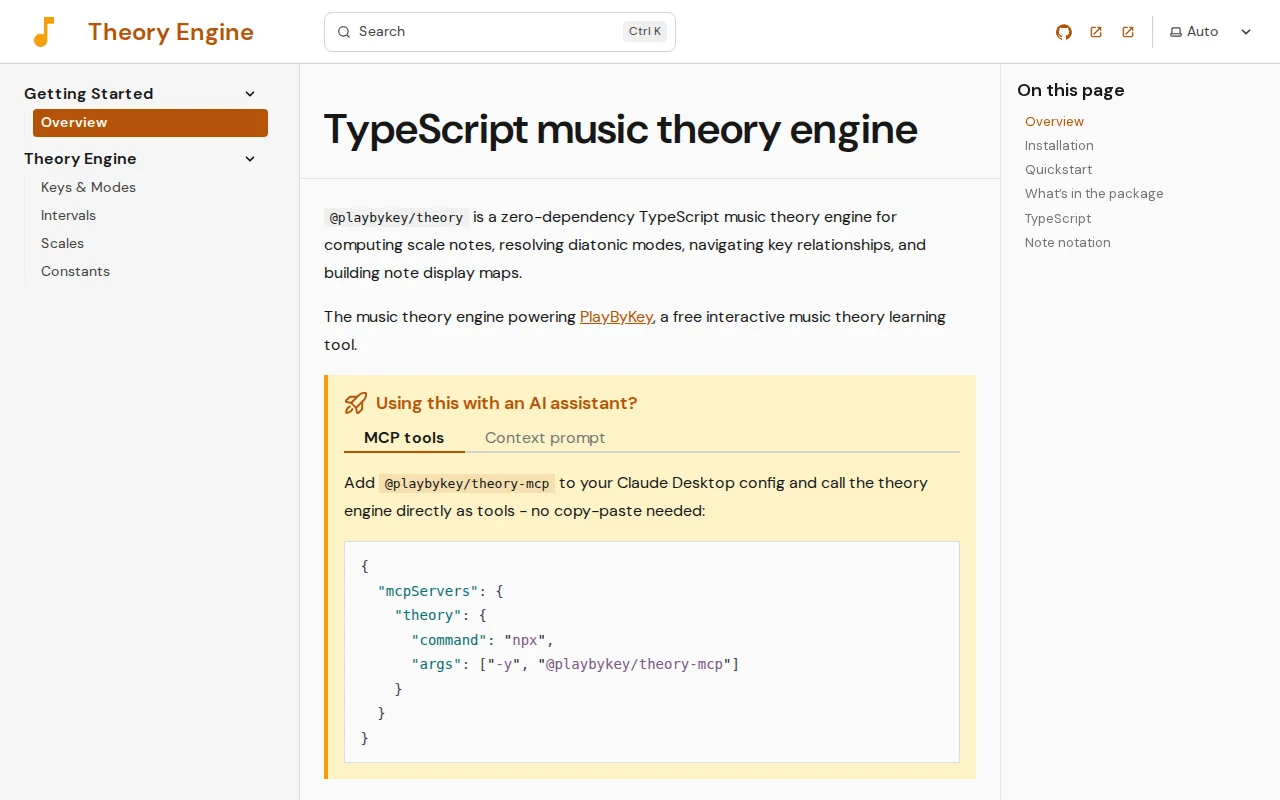The height and width of the screenshot is (800, 1280).
Task: Jump to What's in the package
Action: click(1094, 193)
